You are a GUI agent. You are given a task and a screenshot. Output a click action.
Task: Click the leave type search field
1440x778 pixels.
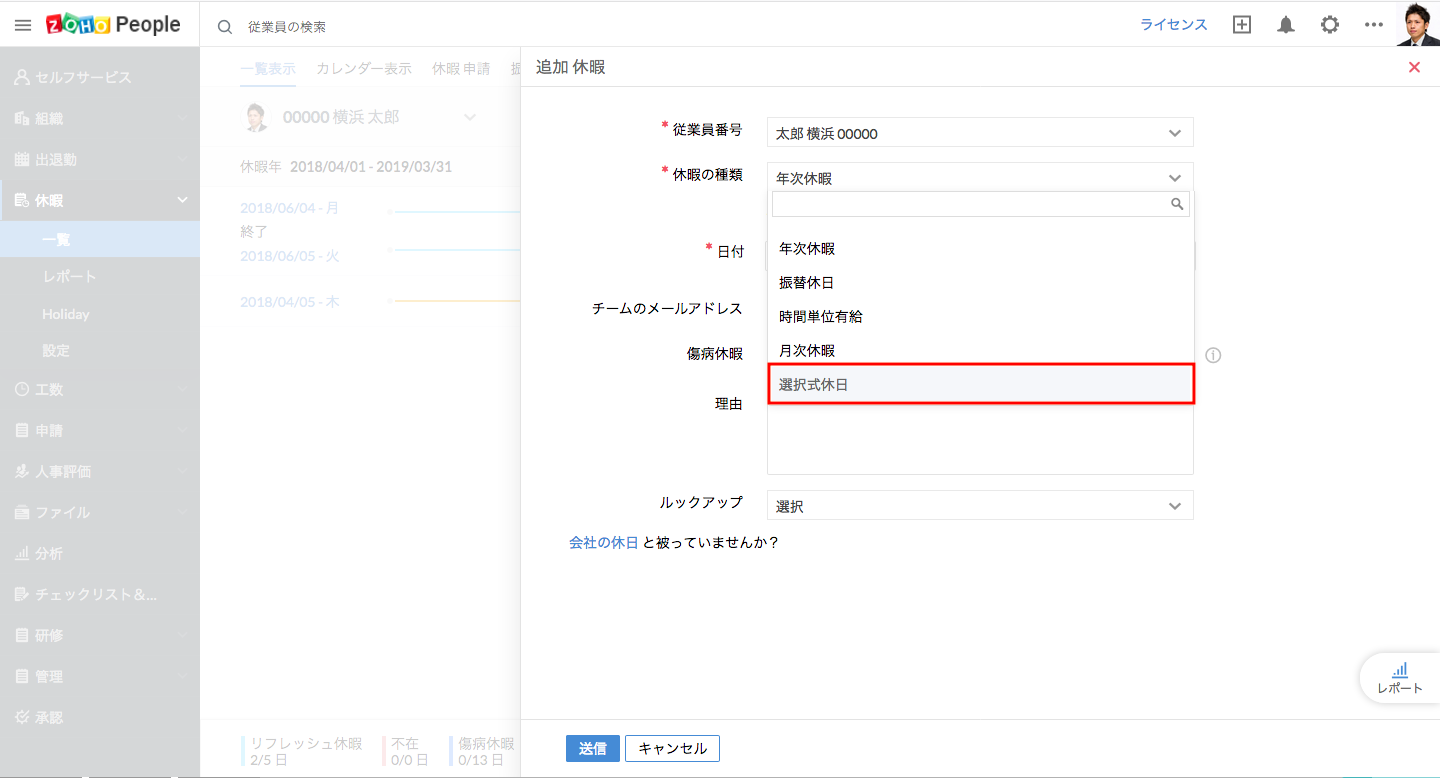pyautogui.click(x=970, y=204)
